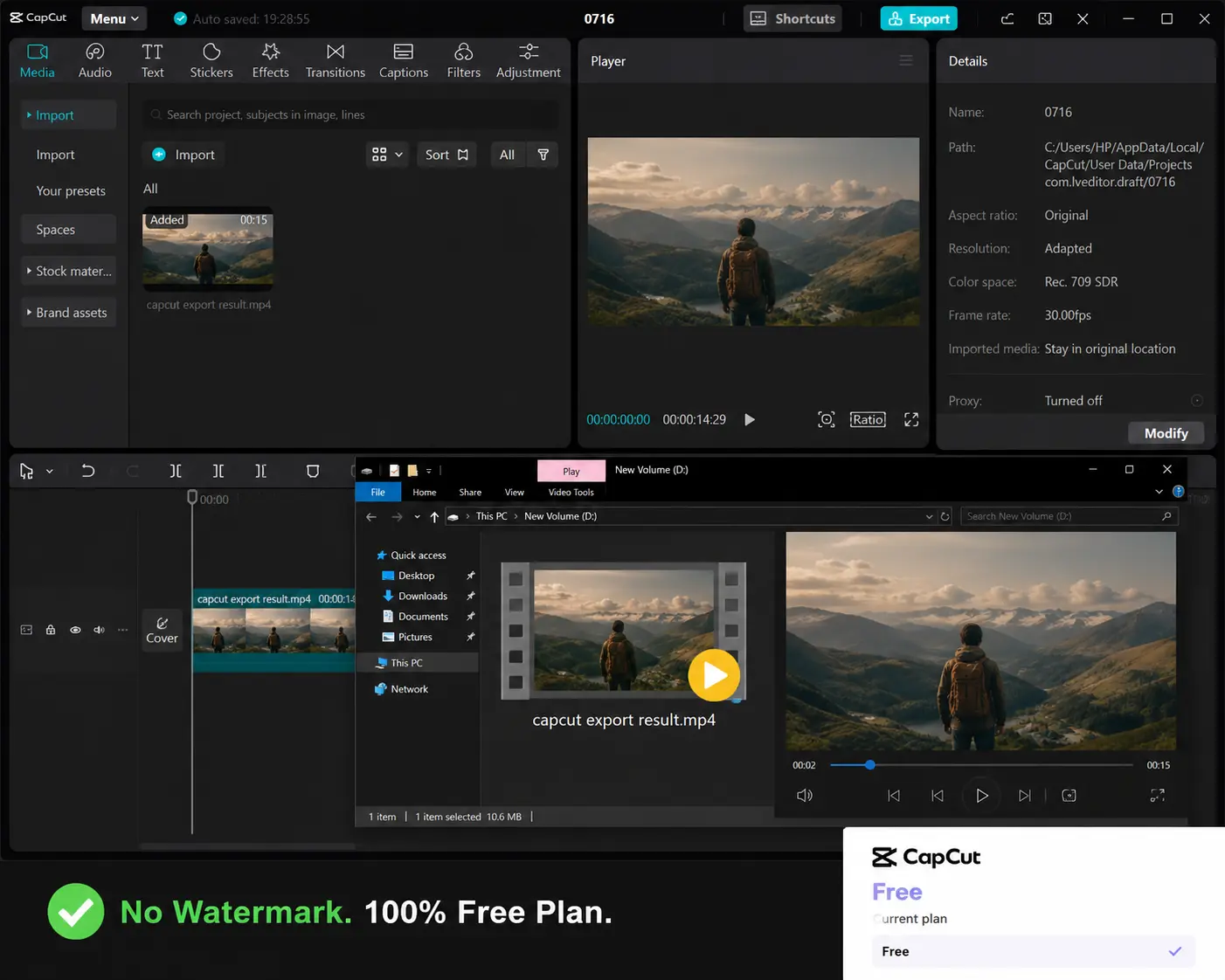Click the Delete left trim icon
Image resolution: width=1225 pixels, height=980 pixels.
click(x=218, y=471)
